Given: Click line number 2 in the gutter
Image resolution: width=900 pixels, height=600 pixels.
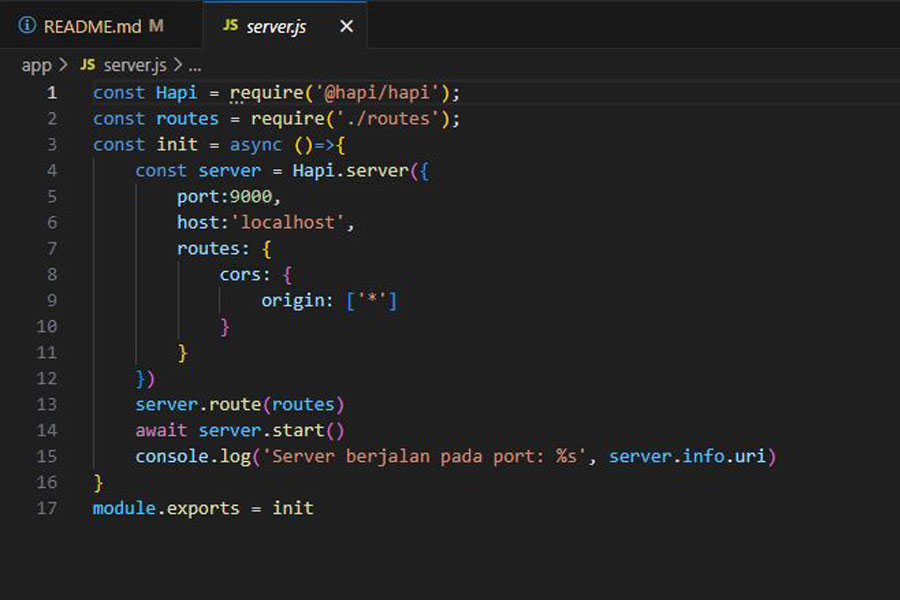Looking at the screenshot, I should coord(52,118).
